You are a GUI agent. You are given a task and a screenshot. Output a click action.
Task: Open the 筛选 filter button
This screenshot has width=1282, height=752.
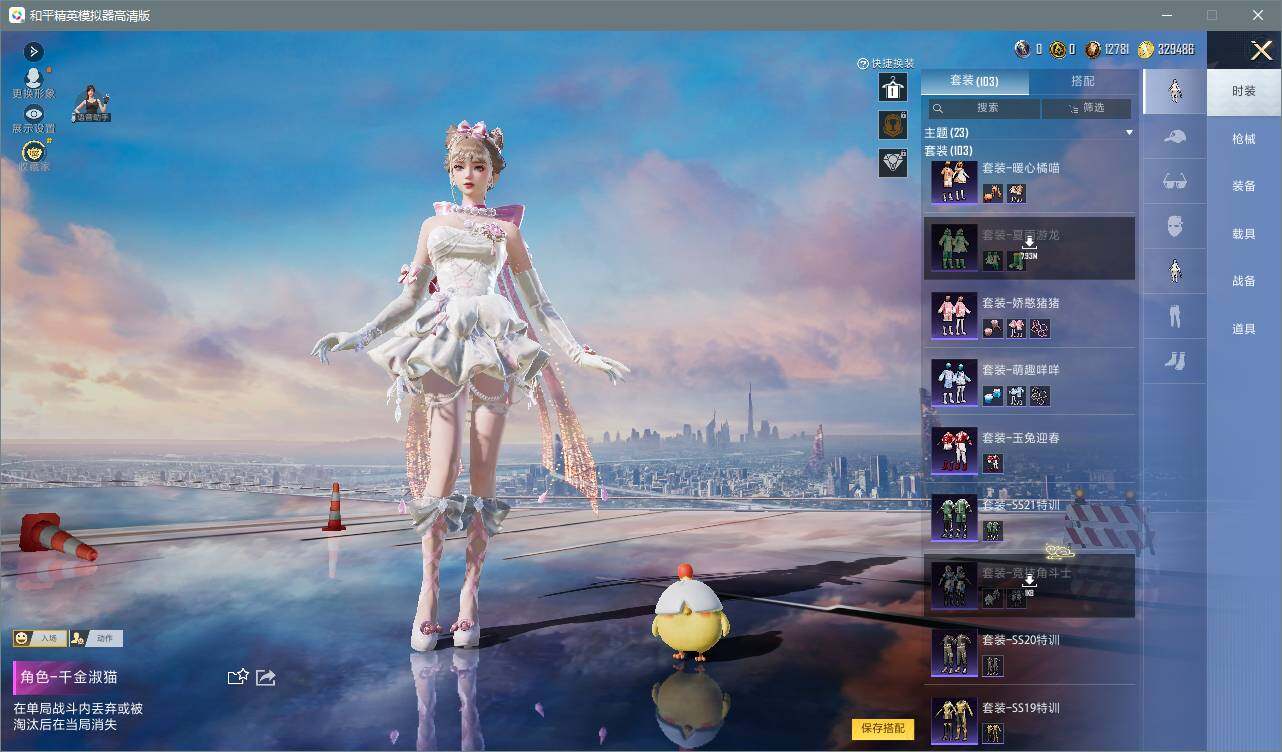[x=1087, y=108]
